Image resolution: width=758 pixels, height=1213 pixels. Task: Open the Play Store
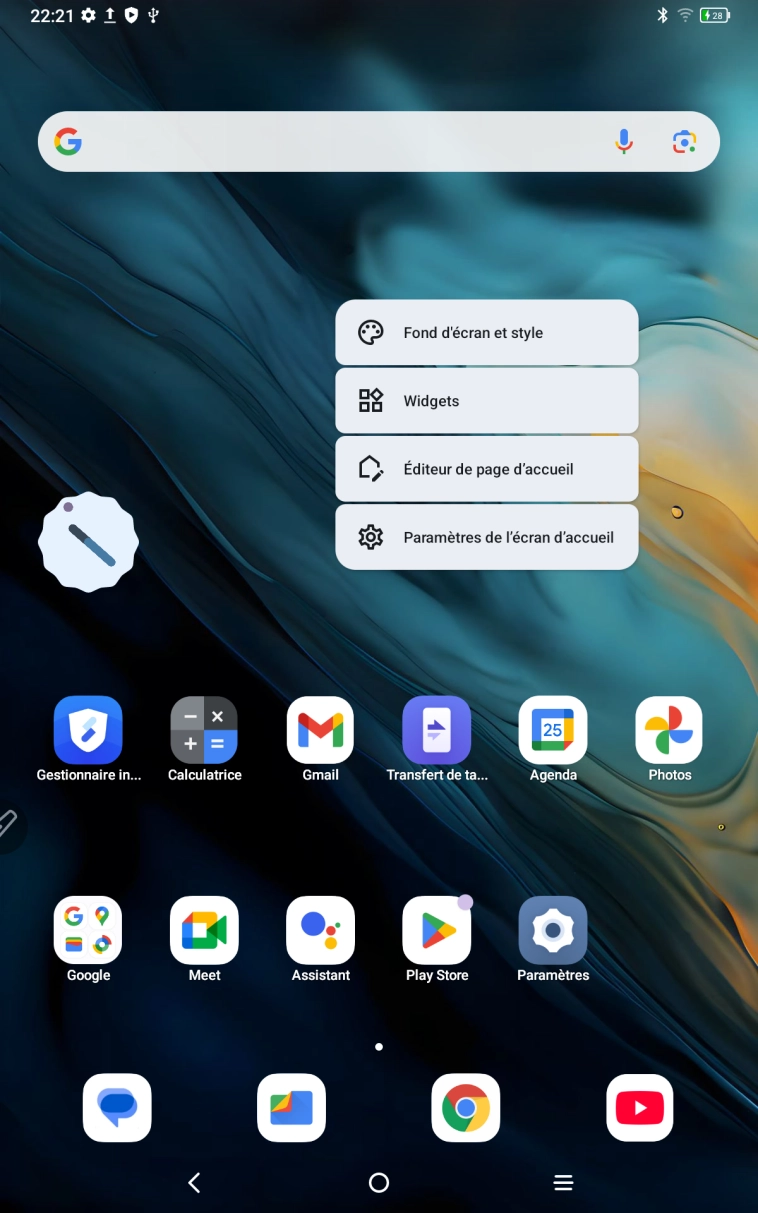[437, 931]
